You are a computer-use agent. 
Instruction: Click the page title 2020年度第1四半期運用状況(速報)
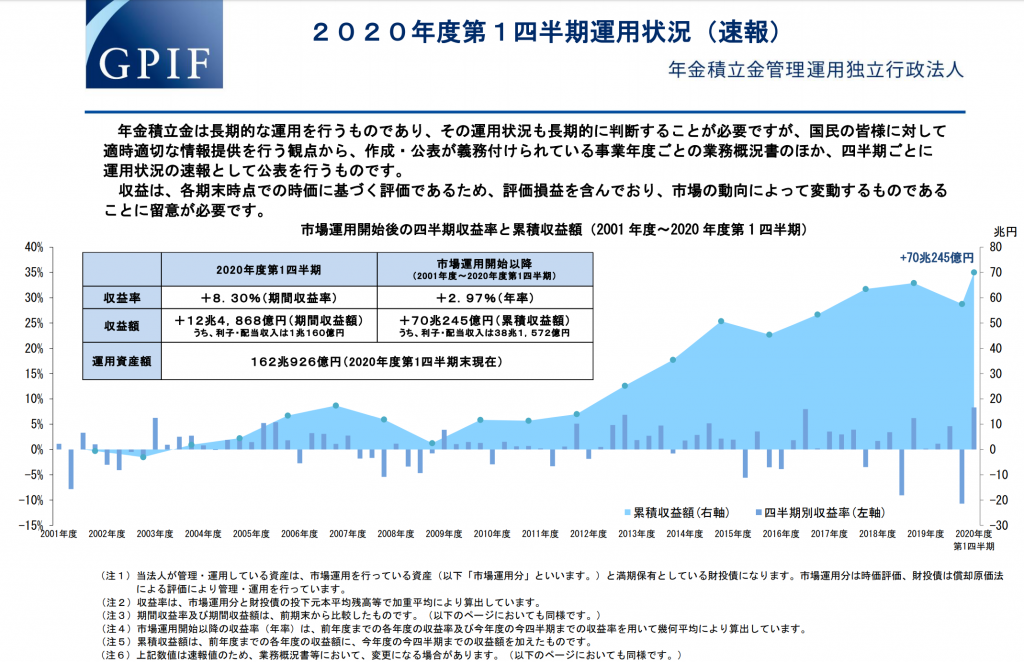[545, 32]
